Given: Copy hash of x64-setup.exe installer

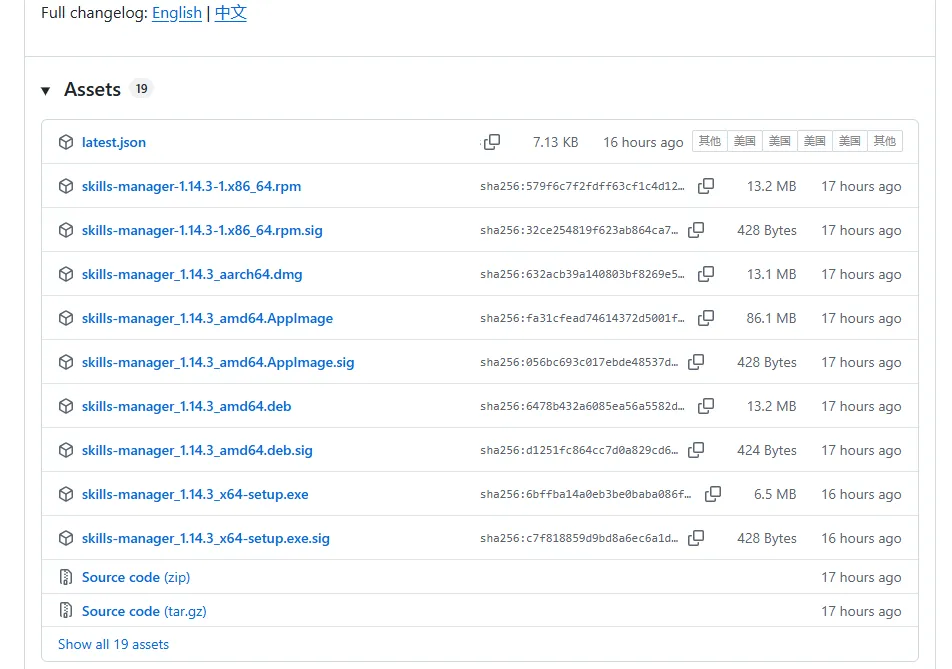Looking at the screenshot, I should pos(713,494).
